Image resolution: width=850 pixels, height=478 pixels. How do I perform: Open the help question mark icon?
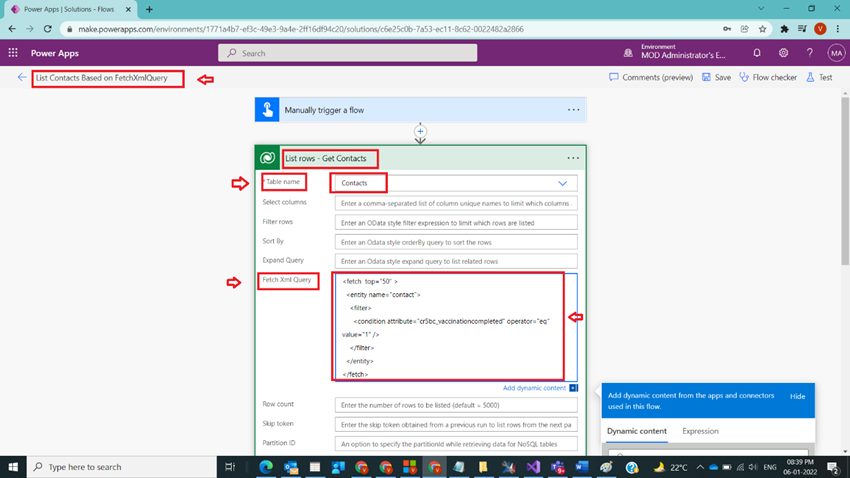(x=809, y=53)
